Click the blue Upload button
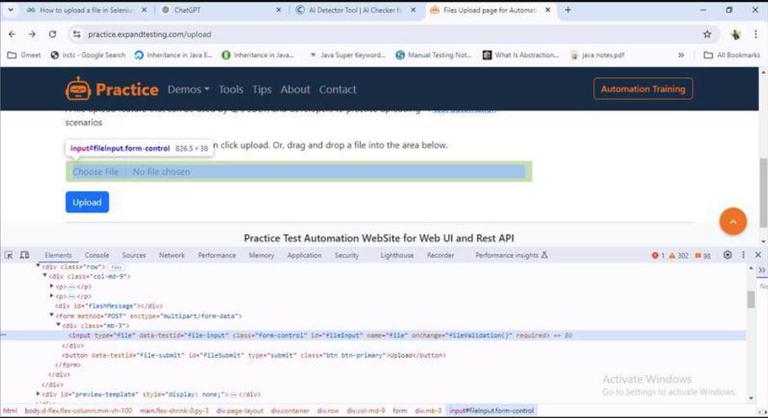This screenshot has height=418, width=768. click(x=87, y=202)
